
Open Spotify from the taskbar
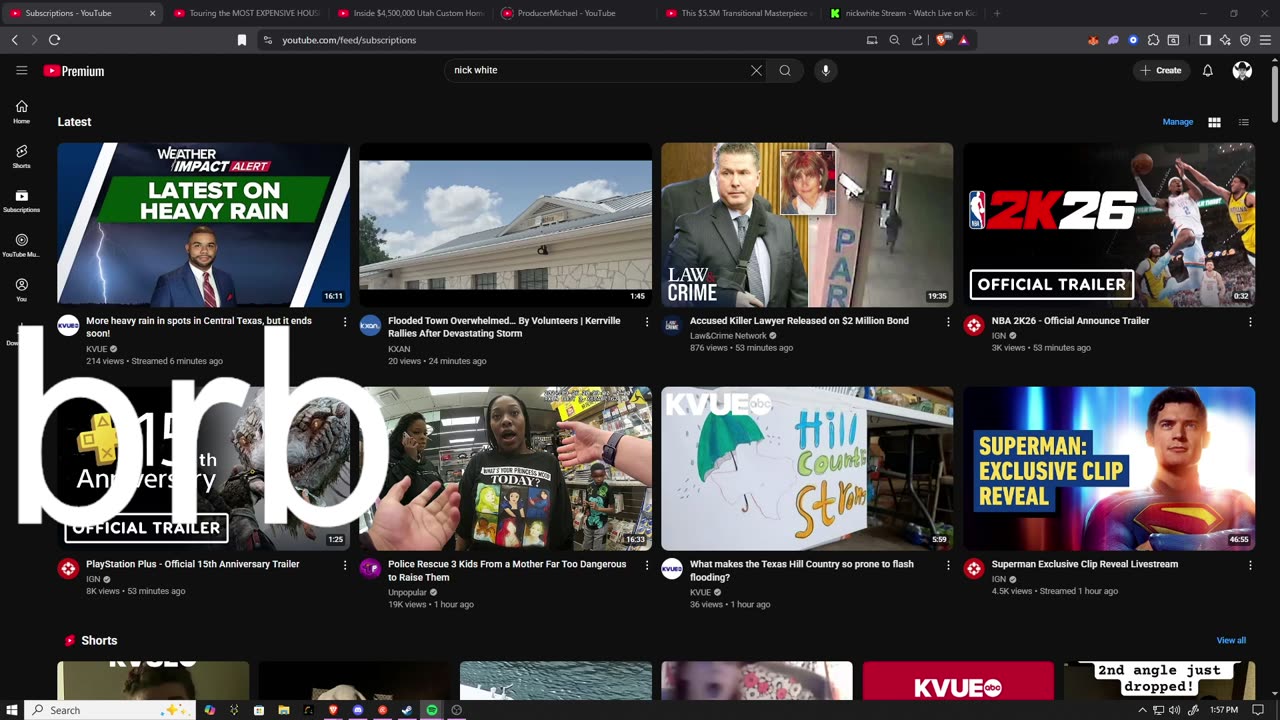click(432, 710)
